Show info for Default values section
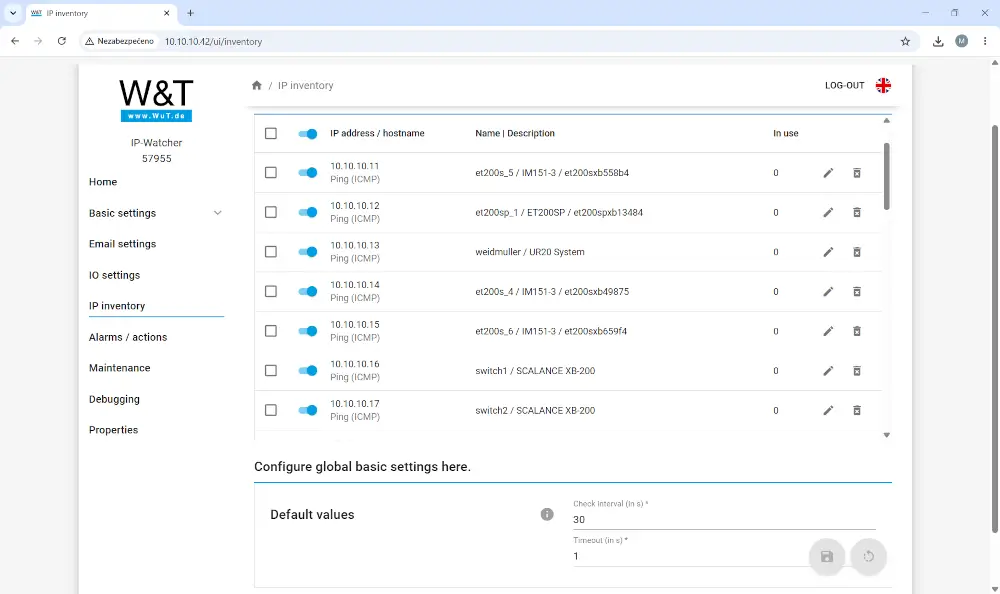Screen dimensions: 1000x594 [547, 514]
